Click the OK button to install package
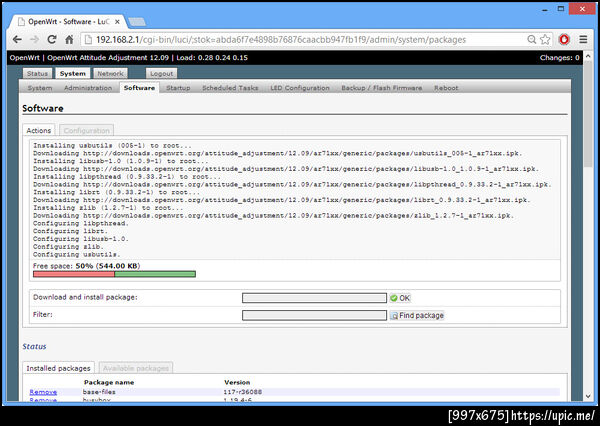 (x=400, y=298)
